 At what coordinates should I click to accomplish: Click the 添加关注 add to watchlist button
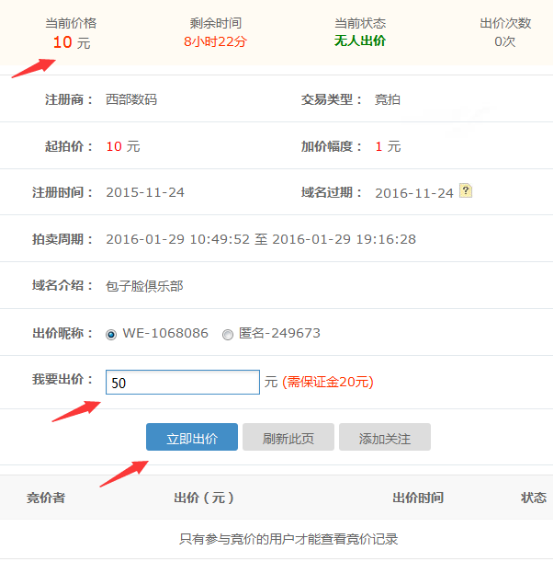(385, 437)
